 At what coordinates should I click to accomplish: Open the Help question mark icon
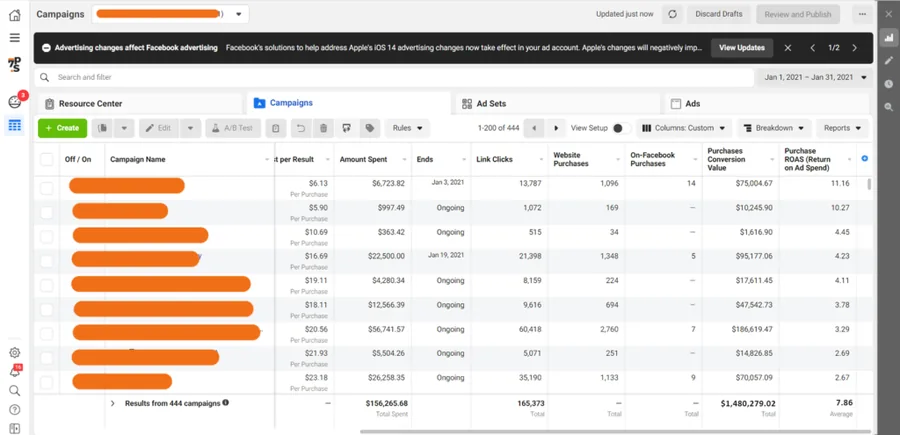pyautogui.click(x=14, y=410)
